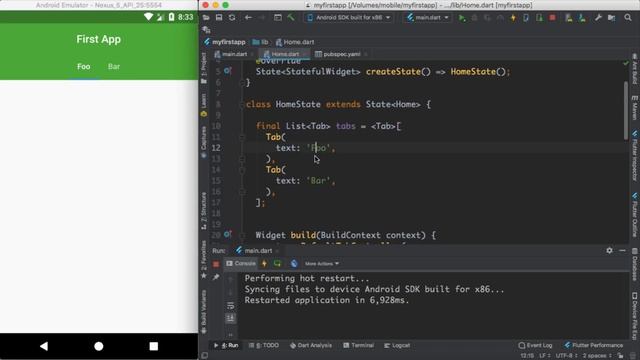
Task: Open Run panel settings gear
Action: [609, 250]
